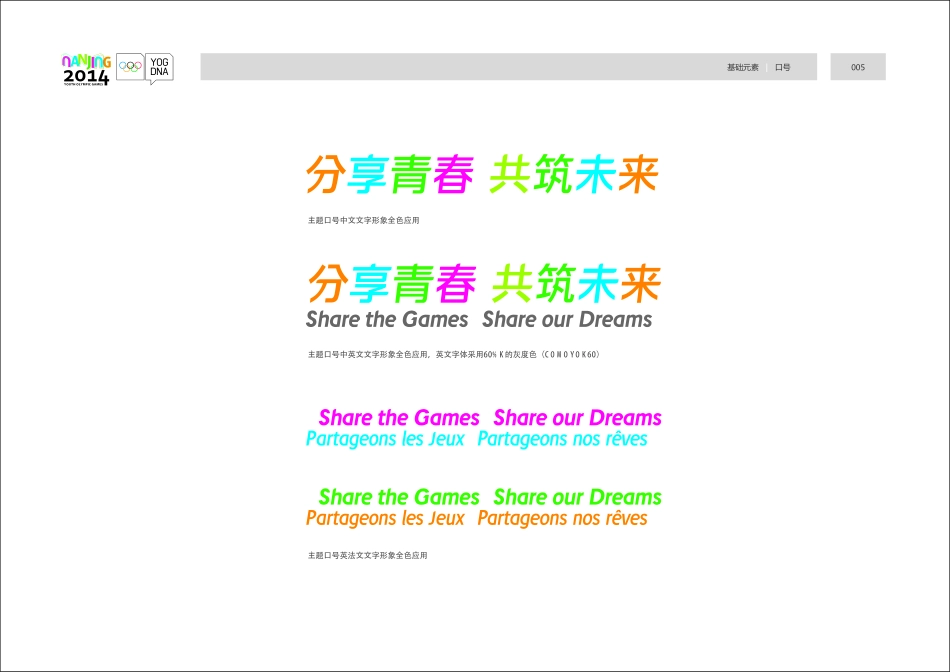The width and height of the screenshot is (950, 672).
Task: Expand the gray header bar at the top
Action: 500,64
